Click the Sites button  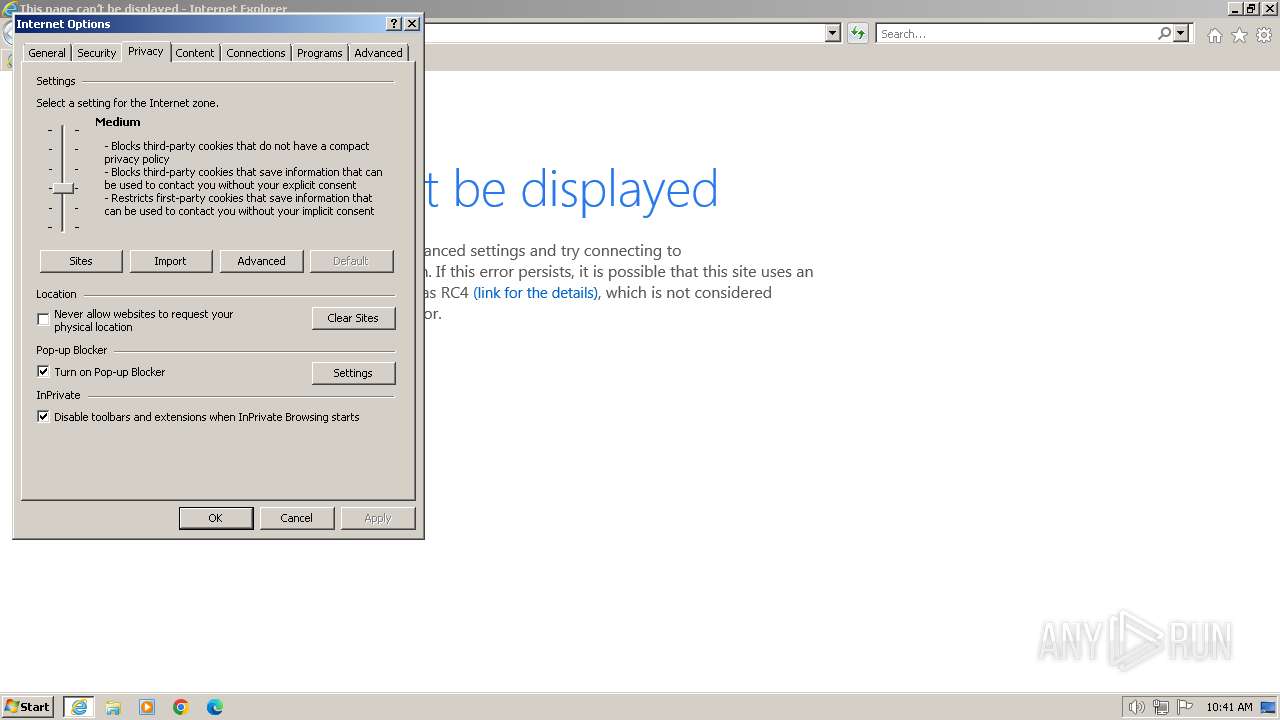(81, 261)
